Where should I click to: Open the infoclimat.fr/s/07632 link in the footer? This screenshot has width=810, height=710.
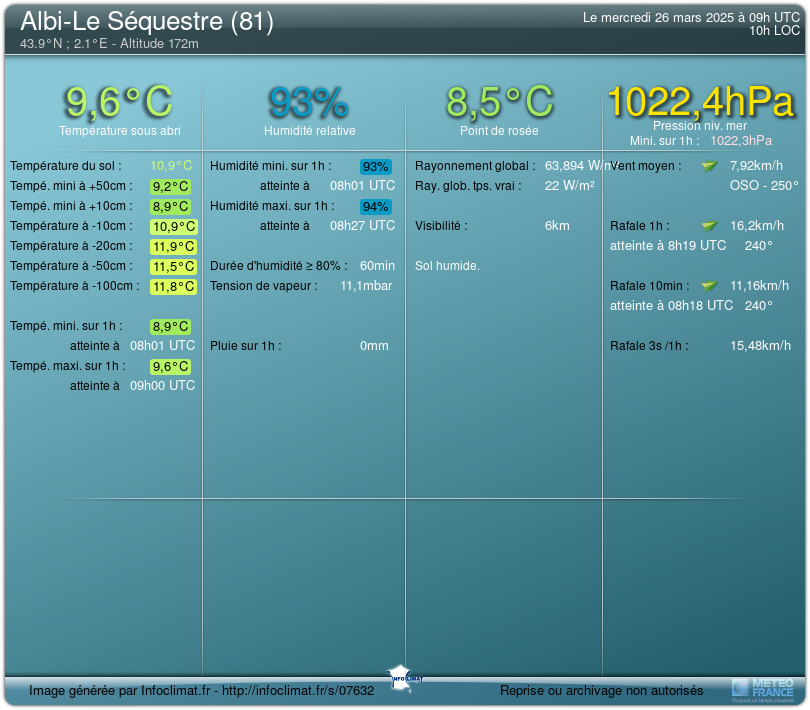click(x=298, y=690)
